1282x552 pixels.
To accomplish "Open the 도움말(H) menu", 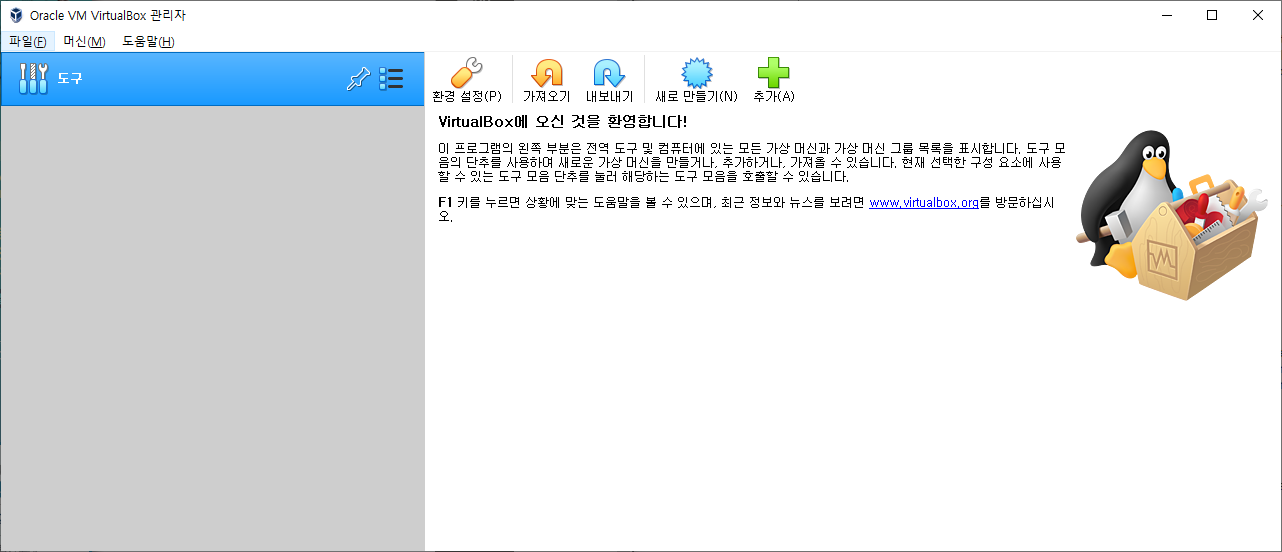I will point(148,41).
